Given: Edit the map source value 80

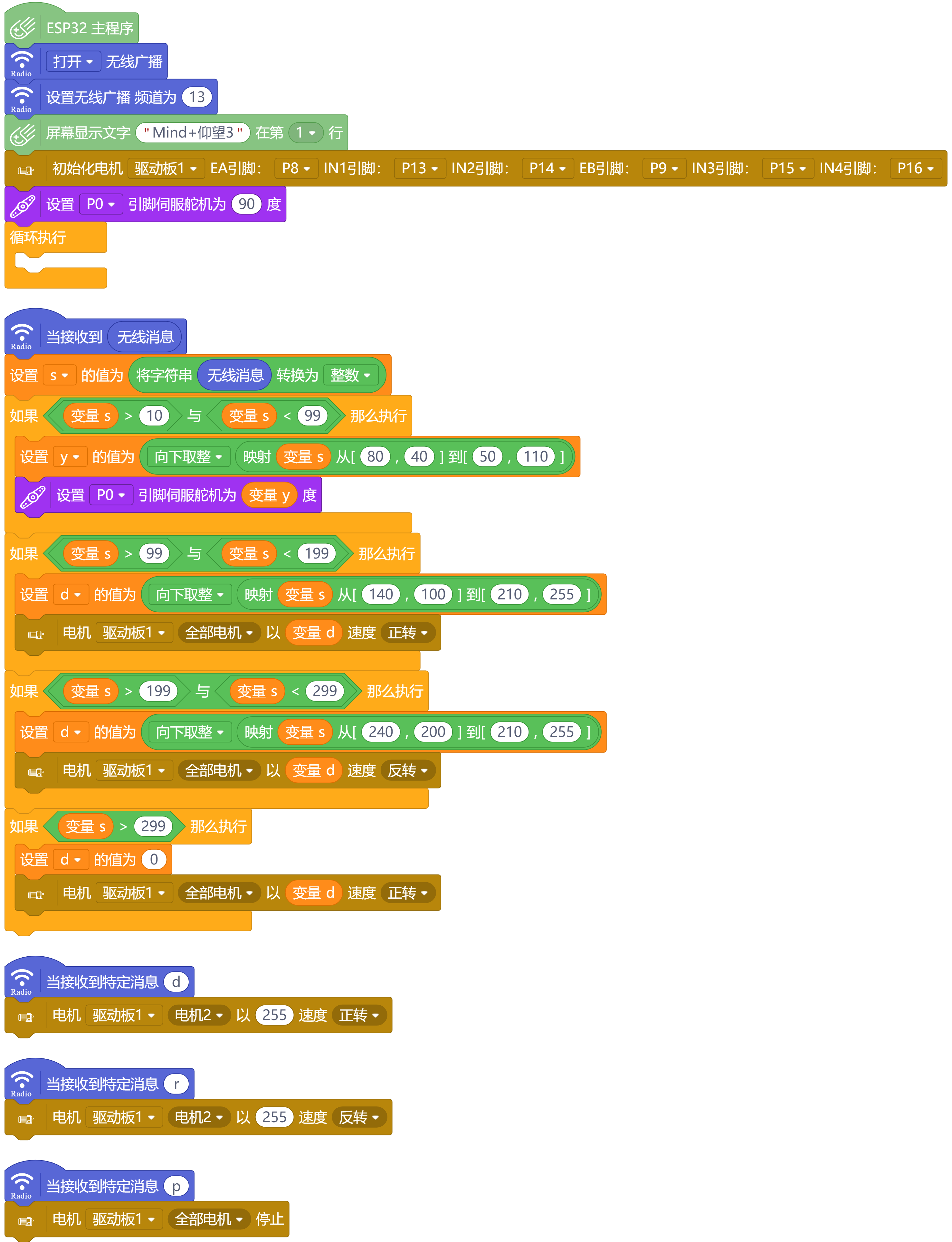Looking at the screenshot, I should tap(375, 457).
